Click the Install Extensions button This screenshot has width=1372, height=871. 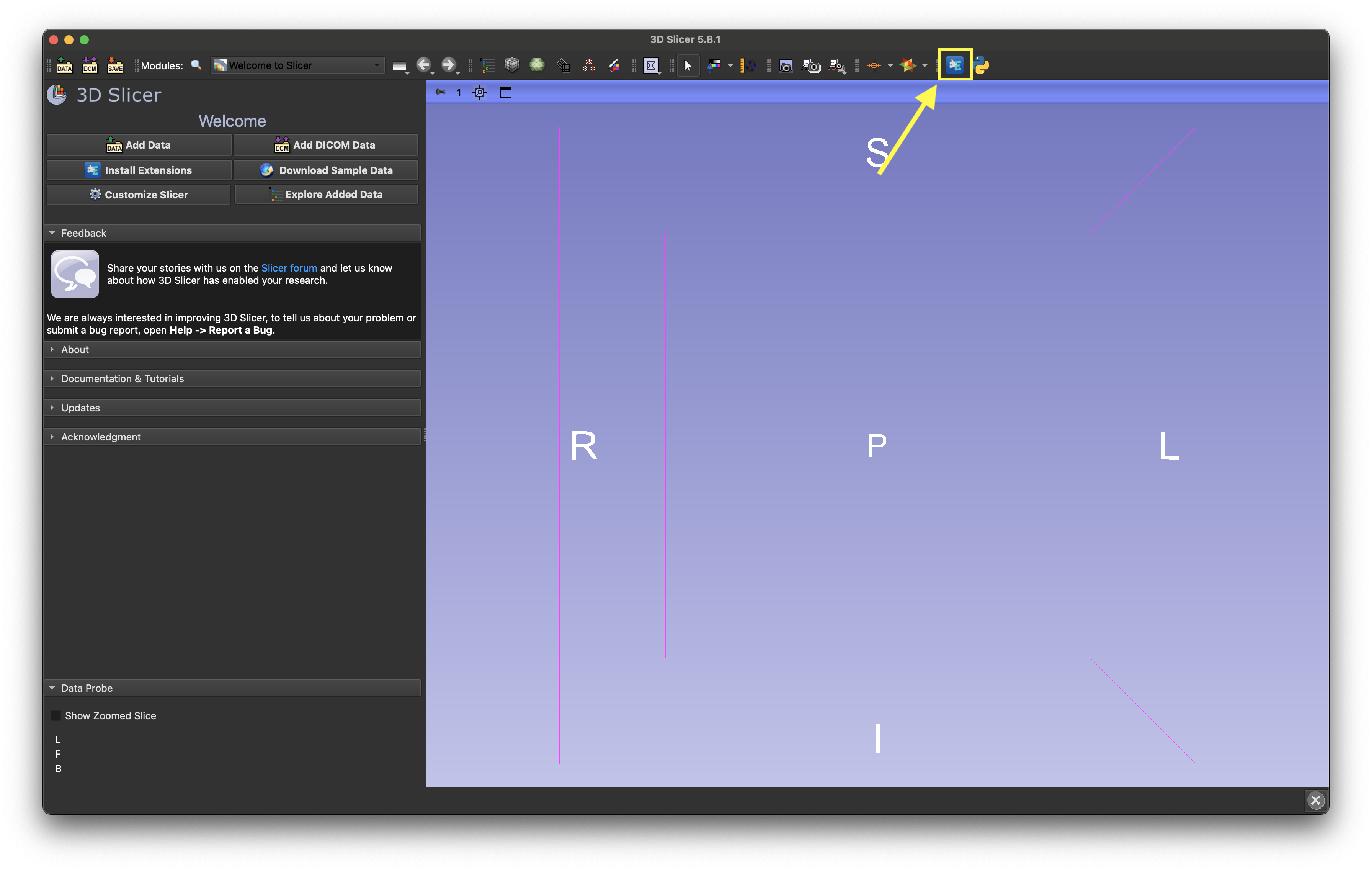[139, 170]
